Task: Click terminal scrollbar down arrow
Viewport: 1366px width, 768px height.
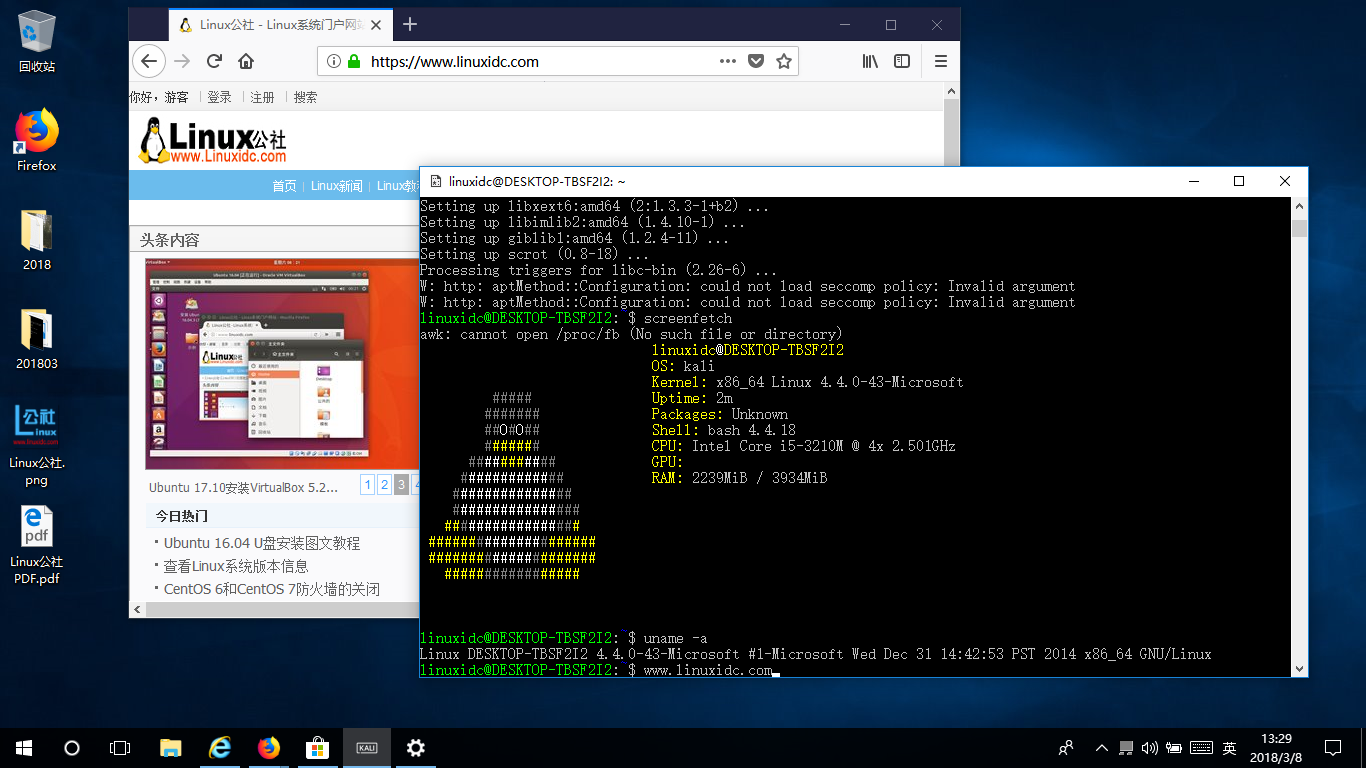Action: click(x=1300, y=669)
